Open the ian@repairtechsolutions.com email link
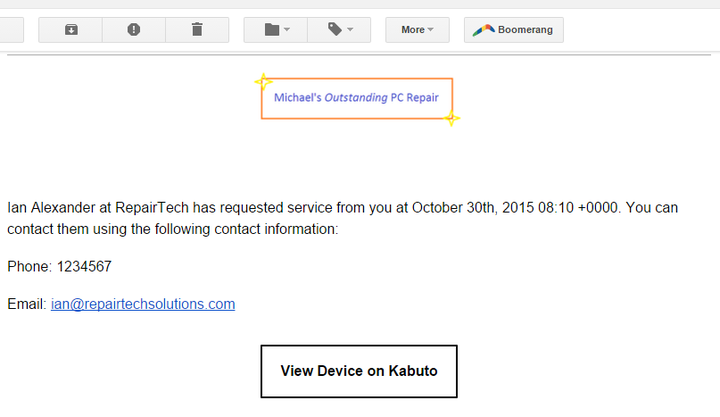 [x=143, y=304]
